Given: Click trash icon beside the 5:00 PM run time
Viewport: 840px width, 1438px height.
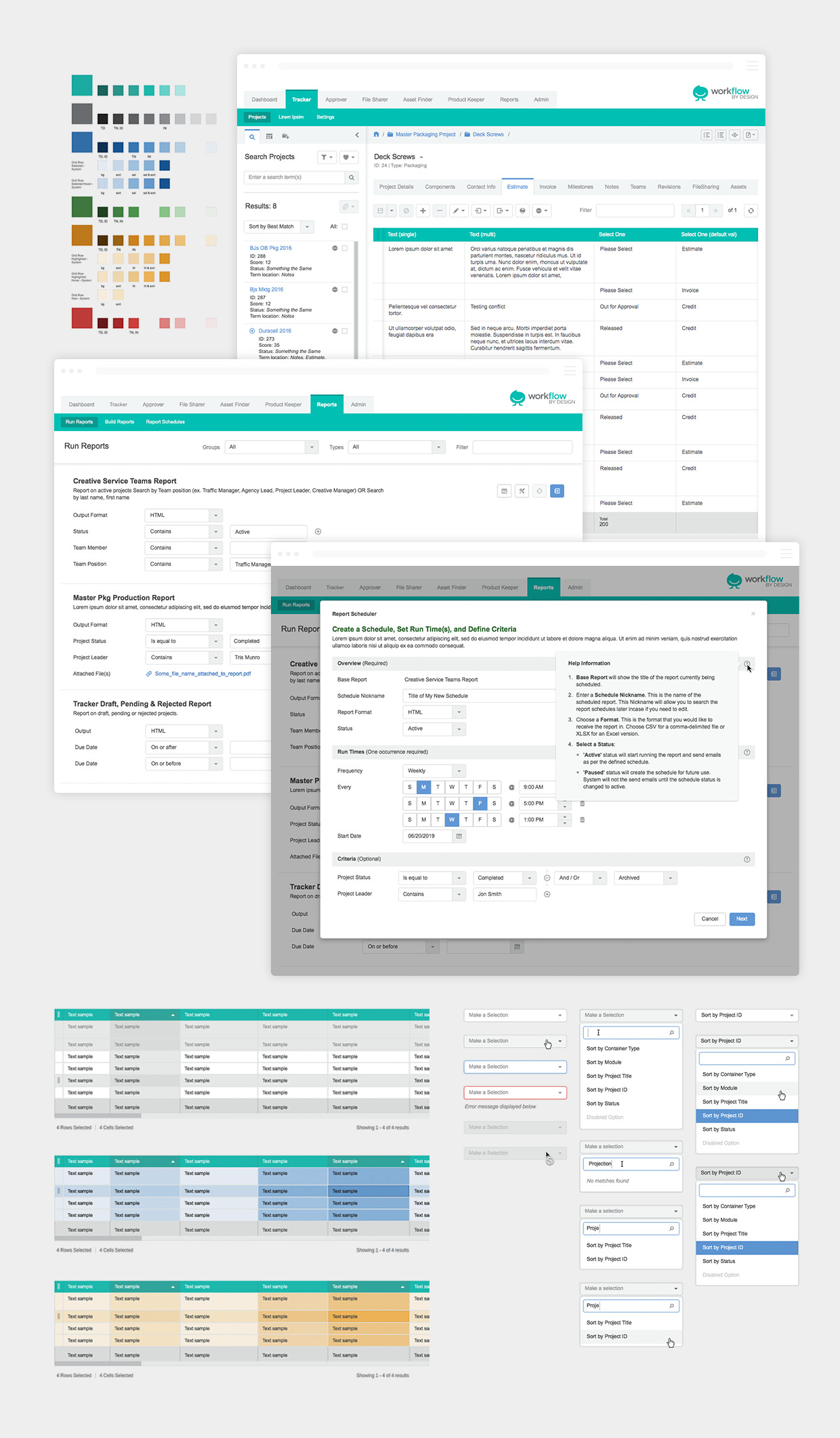Looking at the screenshot, I should (x=582, y=804).
